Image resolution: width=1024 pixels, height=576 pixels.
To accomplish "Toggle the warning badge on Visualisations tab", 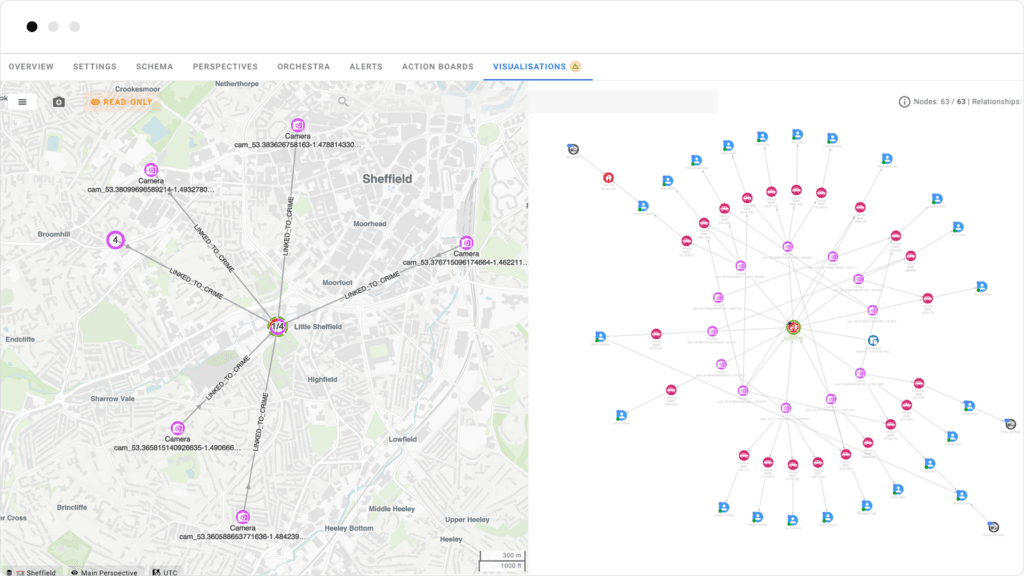I will click(x=576, y=66).
